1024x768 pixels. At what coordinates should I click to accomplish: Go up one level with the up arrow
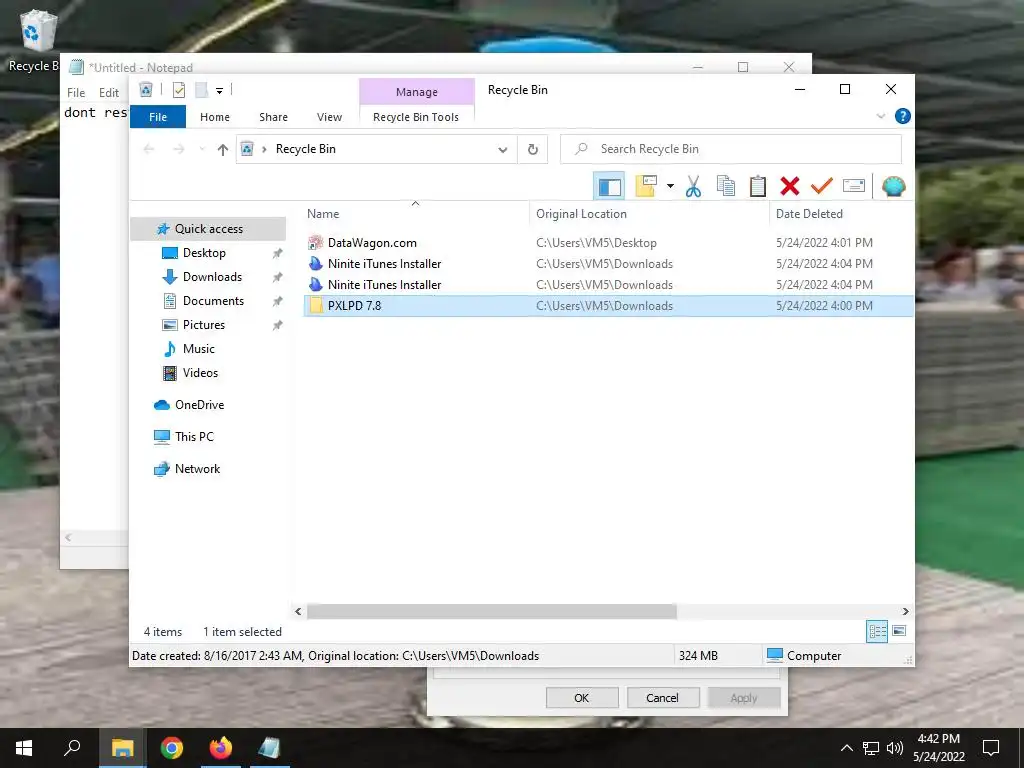(223, 150)
